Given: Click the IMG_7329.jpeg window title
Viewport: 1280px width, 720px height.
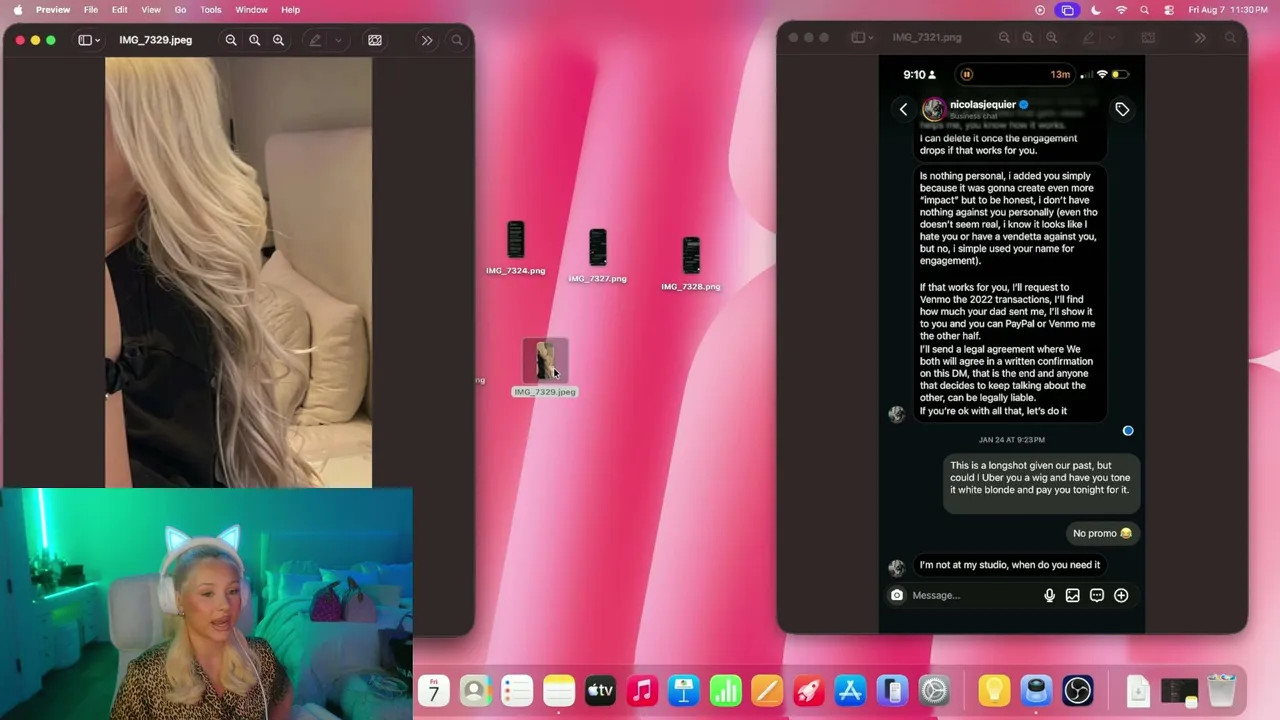Looking at the screenshot, I should tap(155, 40).
